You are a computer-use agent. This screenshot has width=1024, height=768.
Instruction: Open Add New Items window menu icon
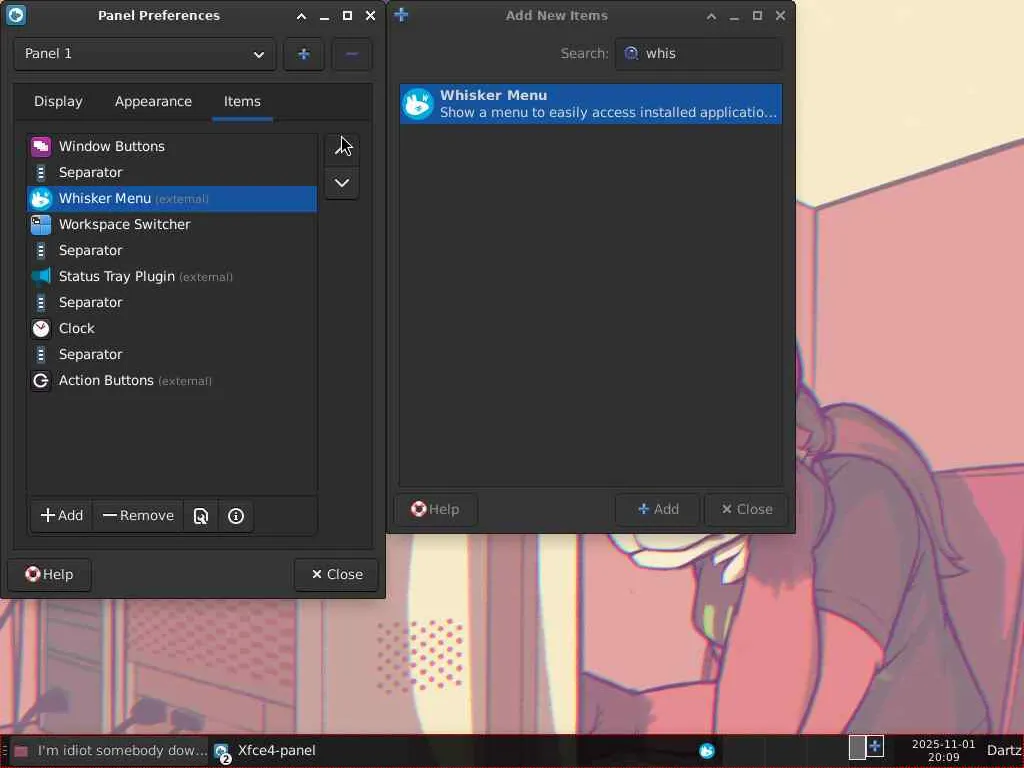401,15
